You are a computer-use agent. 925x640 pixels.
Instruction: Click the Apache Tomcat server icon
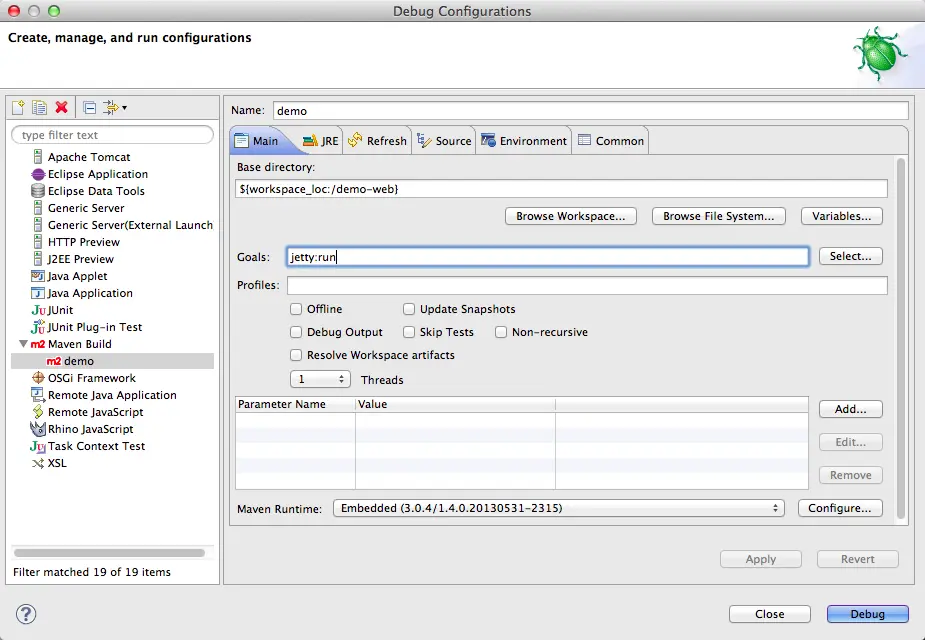(x=38, y=157)
